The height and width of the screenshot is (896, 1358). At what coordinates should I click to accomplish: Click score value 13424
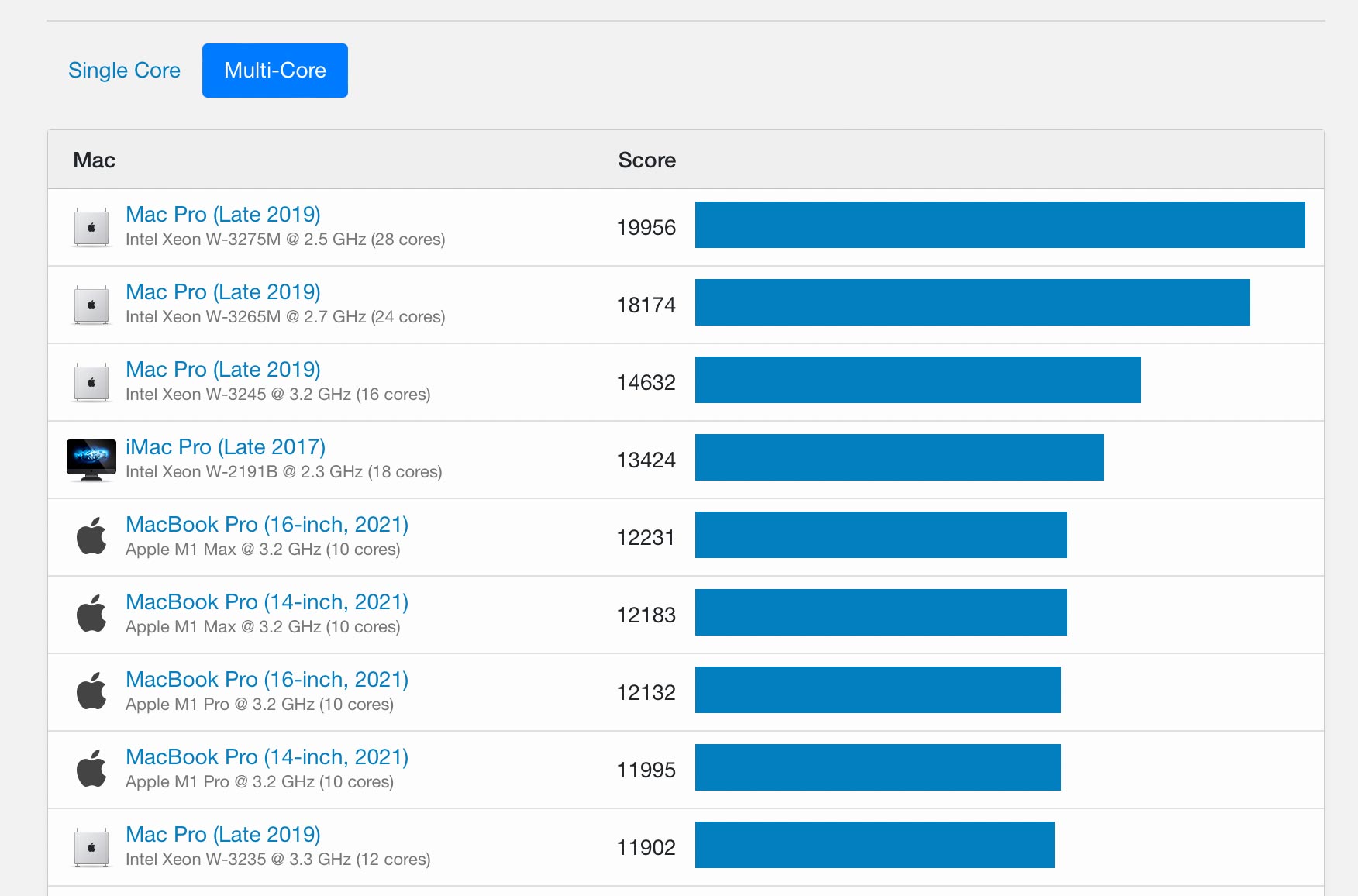click(646, 460)
